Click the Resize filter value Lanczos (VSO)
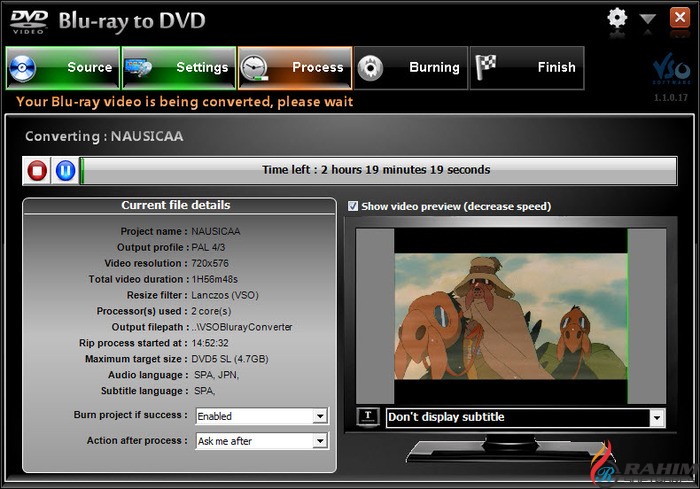Image resolution: width=700 pixels, height=489 pixels. pyautogui.click(x=225, y=295)
